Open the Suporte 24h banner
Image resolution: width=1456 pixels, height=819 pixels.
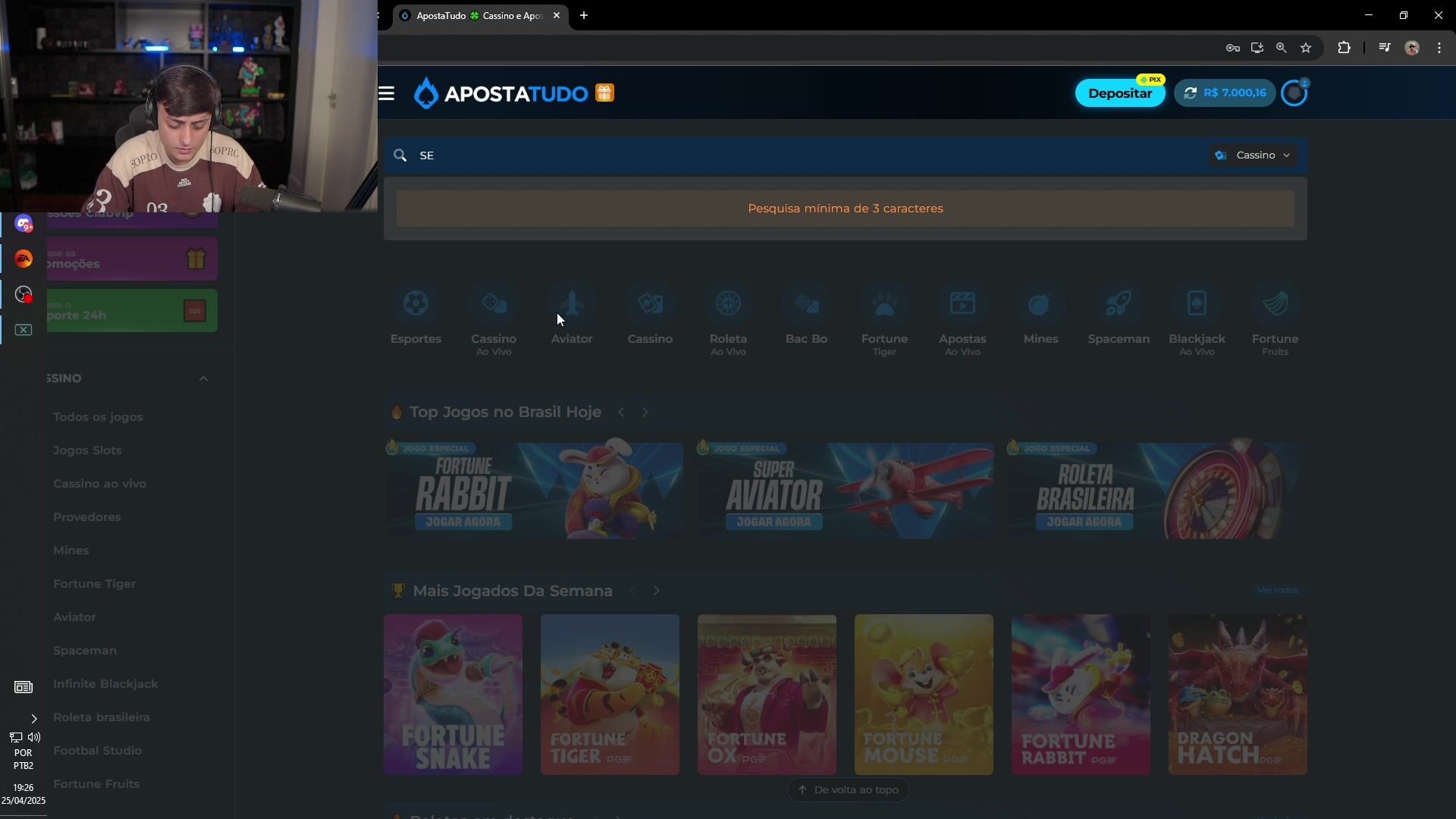pyautogui.click(x=132, y=310)
